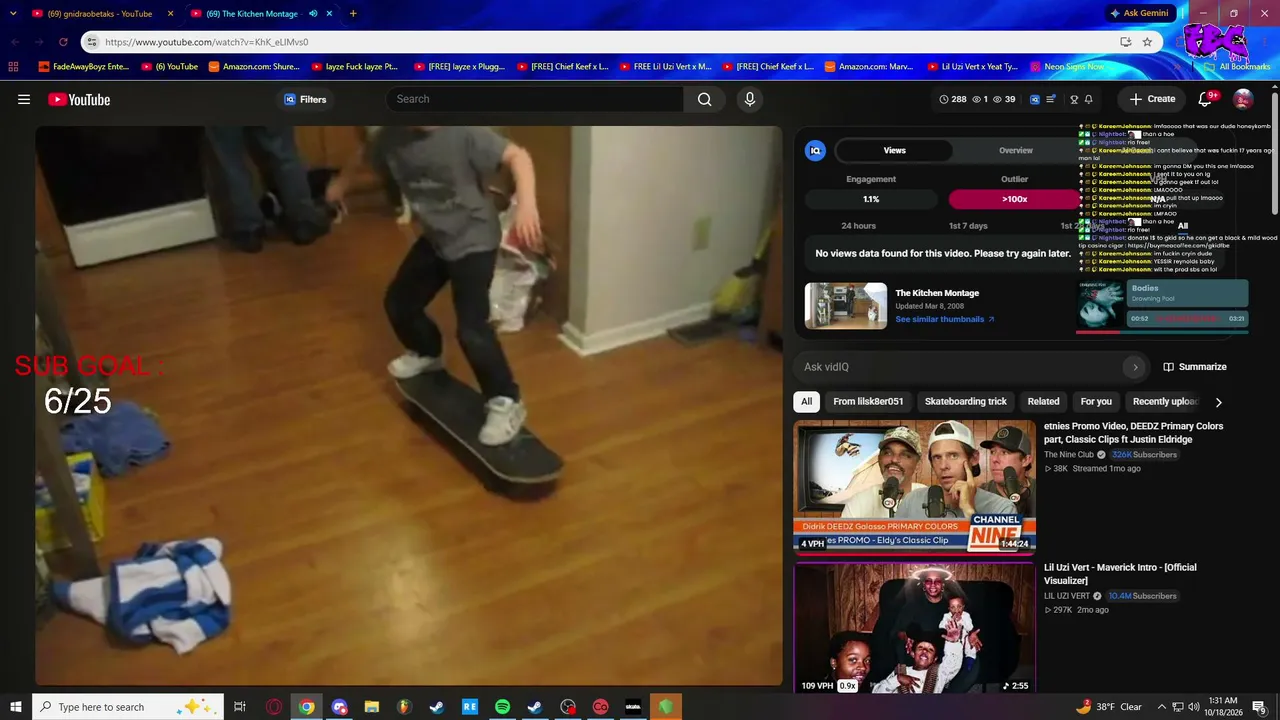Click the Summarize button
Screen dimensions: 1280x720
click(x=1195, y=367)
